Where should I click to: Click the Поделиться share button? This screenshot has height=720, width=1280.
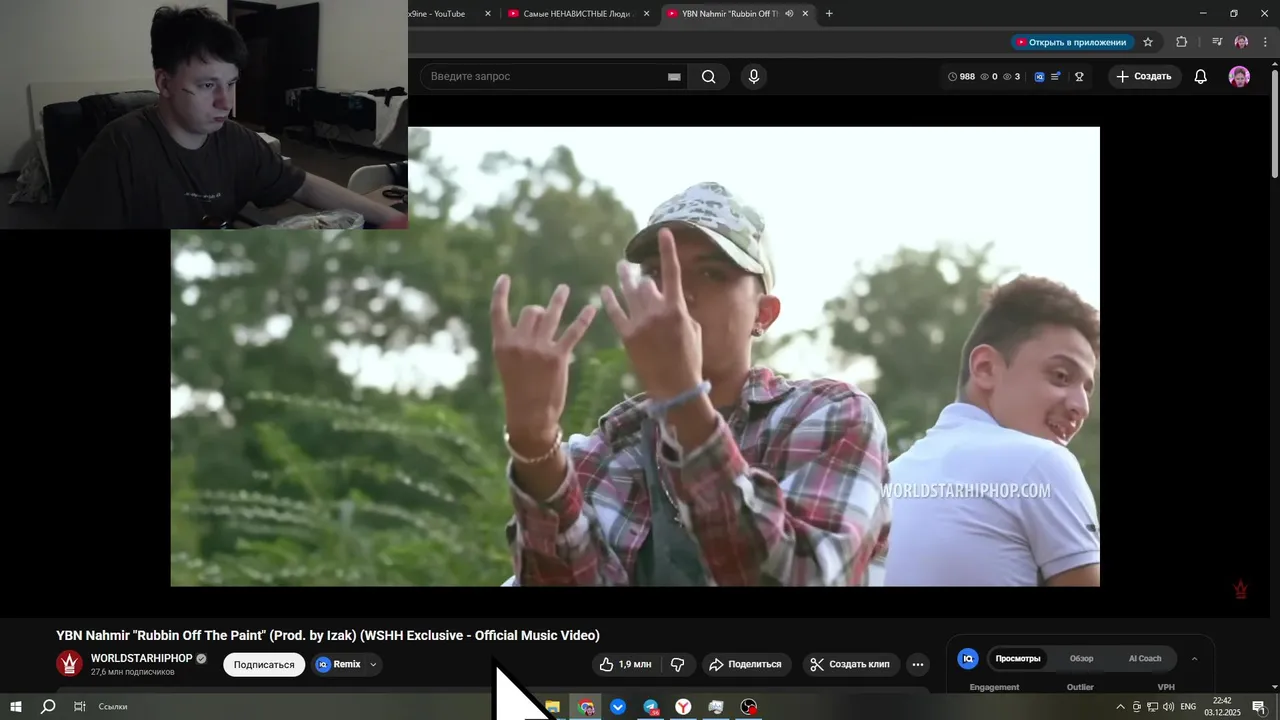point(745,664)
